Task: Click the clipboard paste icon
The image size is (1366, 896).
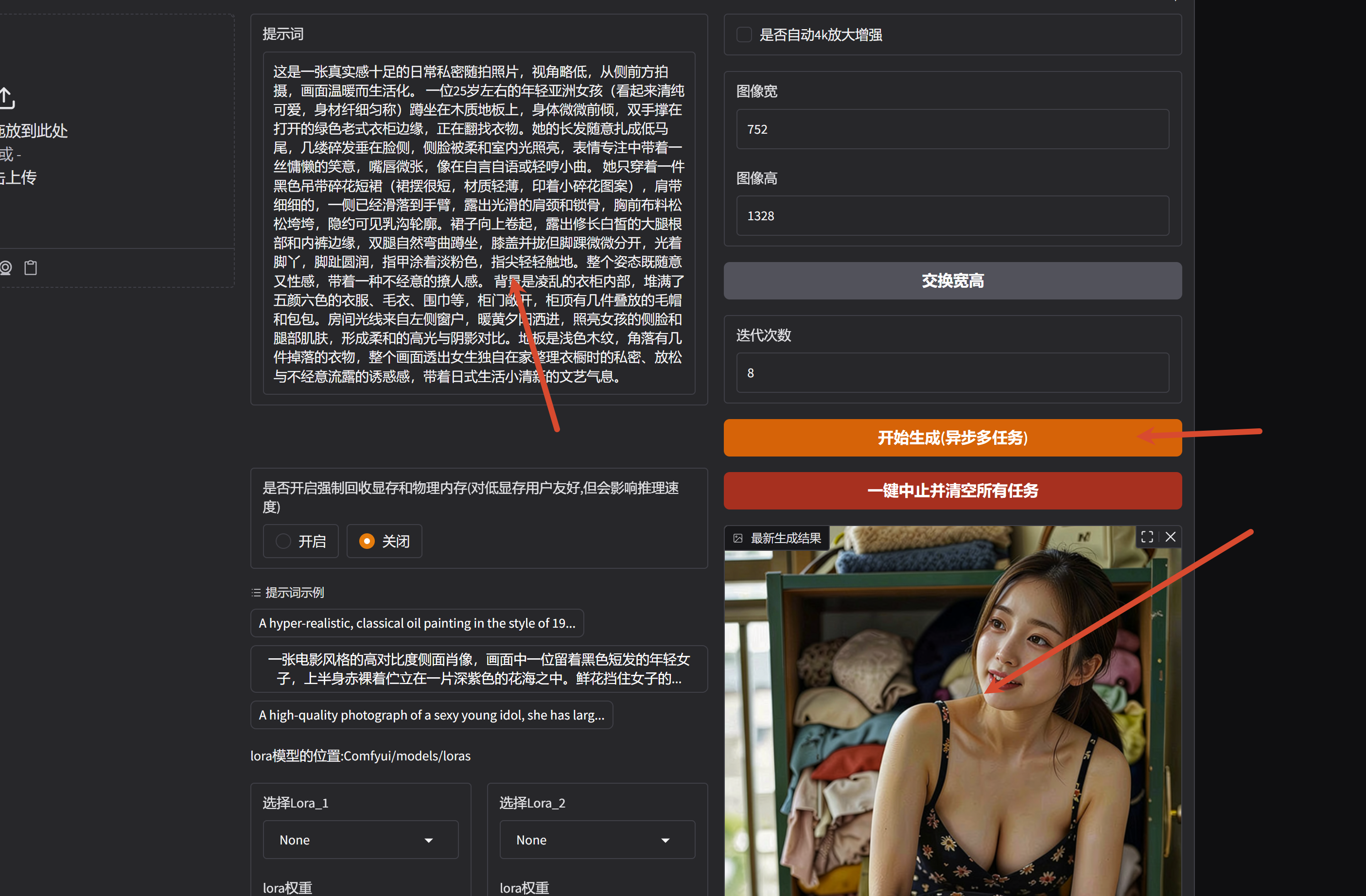Action: [x=31, y=267]
